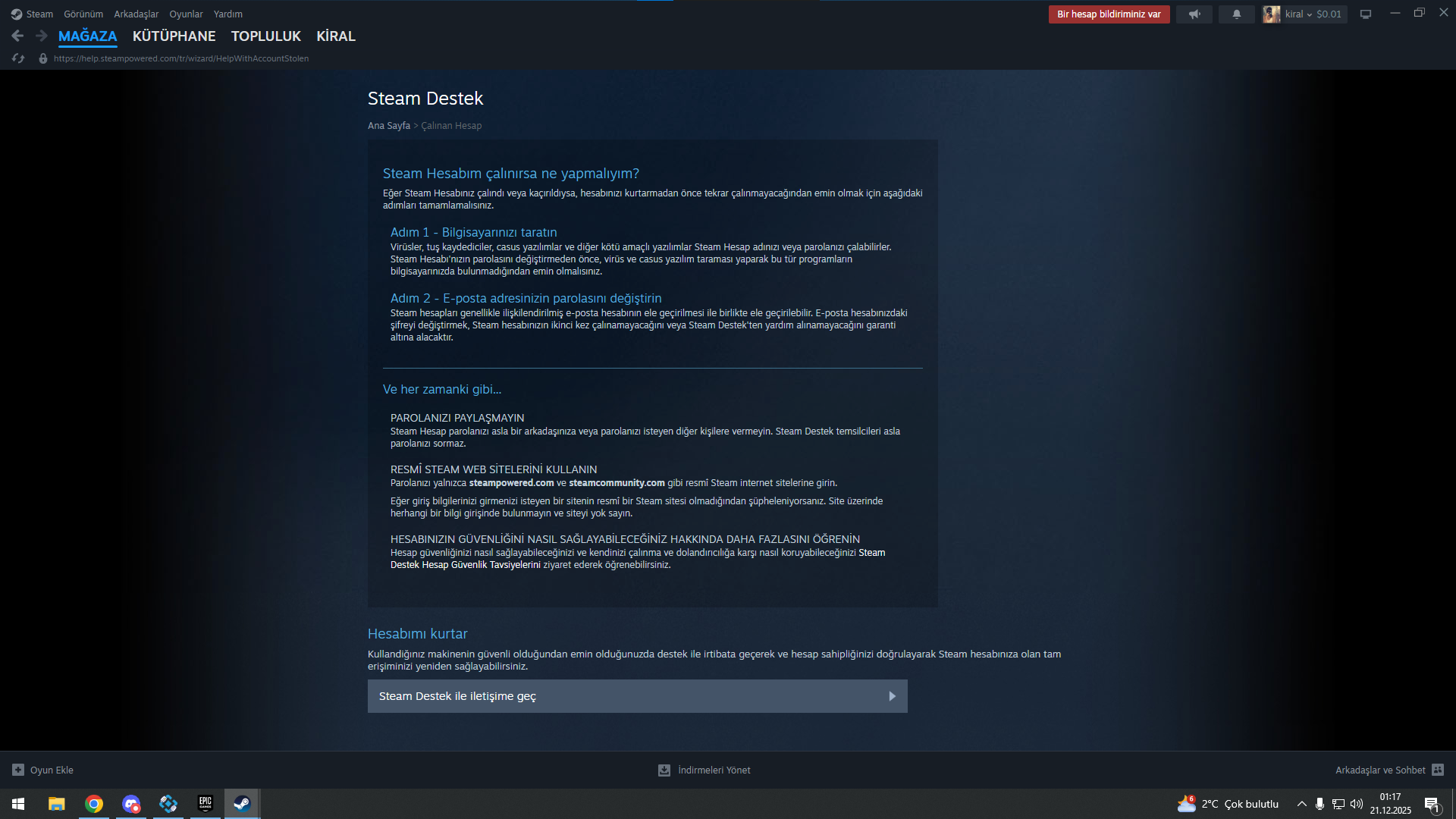Click the Oyun Ekle label

click(x=52, y=770)
